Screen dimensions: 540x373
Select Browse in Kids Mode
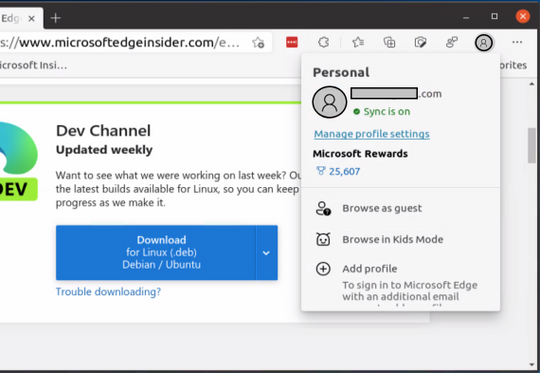point(401,239)
